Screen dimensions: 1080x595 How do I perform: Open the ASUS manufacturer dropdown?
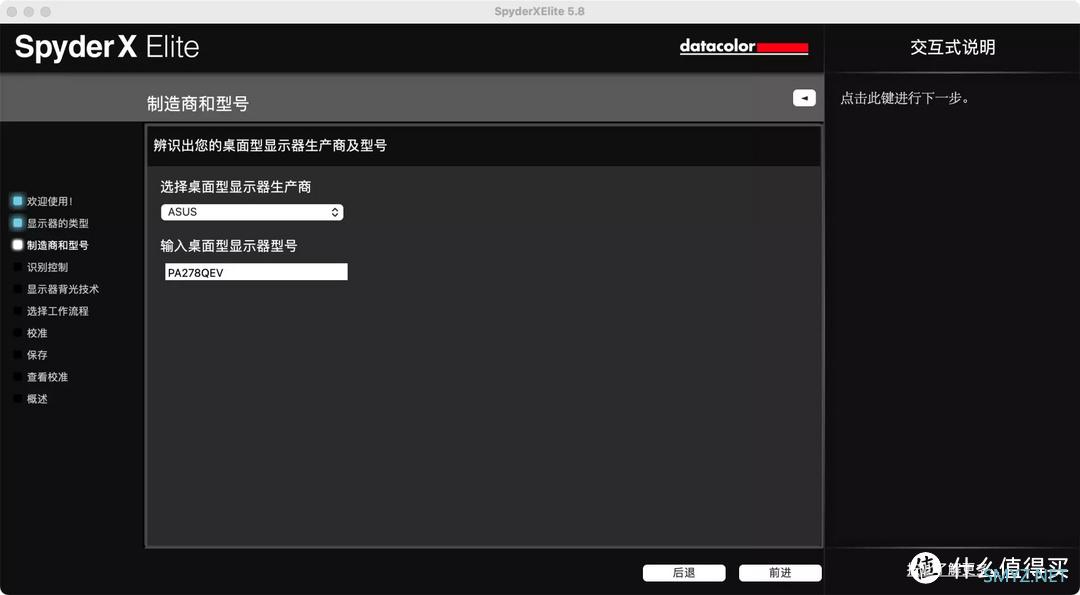coord(252,211)
